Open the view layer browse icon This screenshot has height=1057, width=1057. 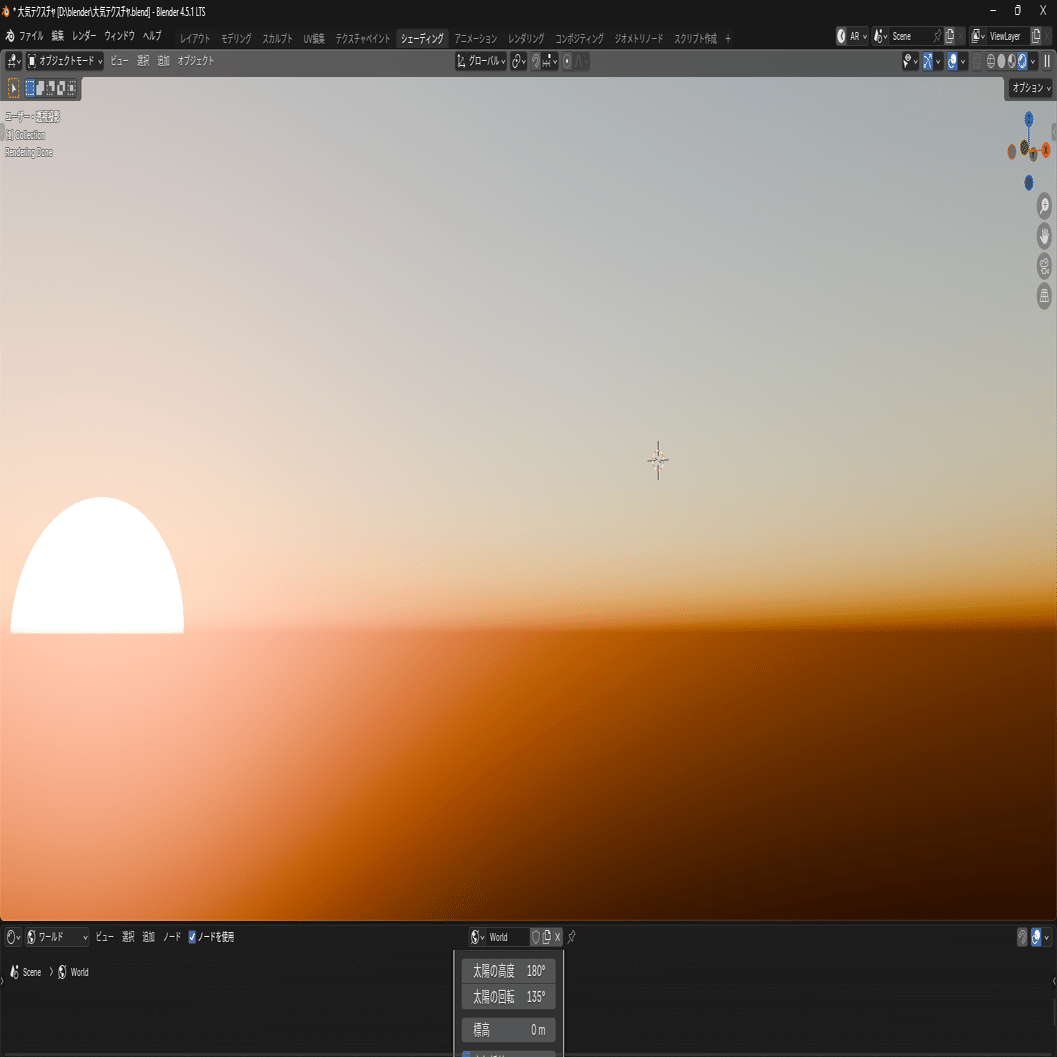point(978,36)
